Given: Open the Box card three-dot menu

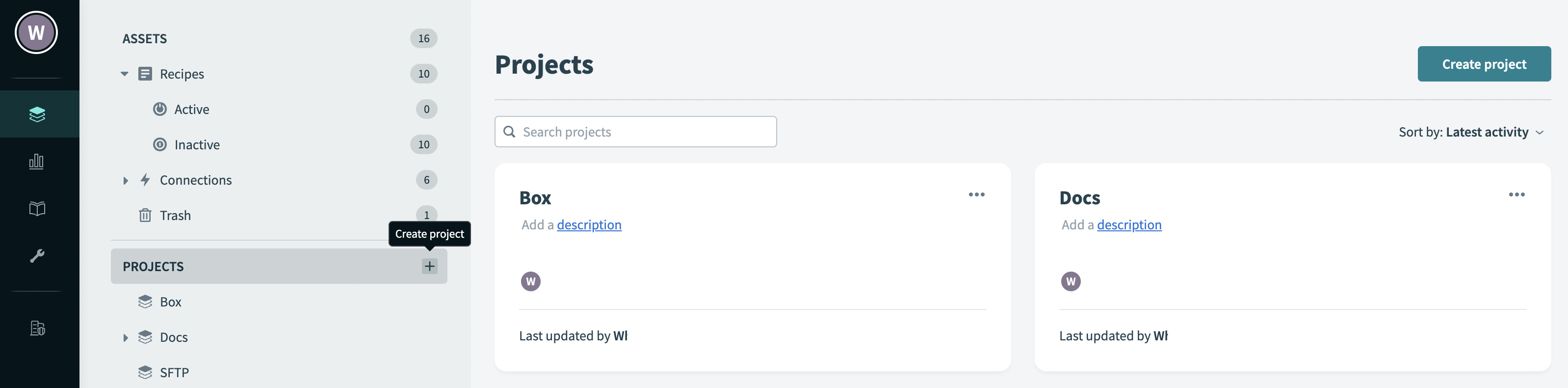Looking at the screenshot, I should coord(976,195).
